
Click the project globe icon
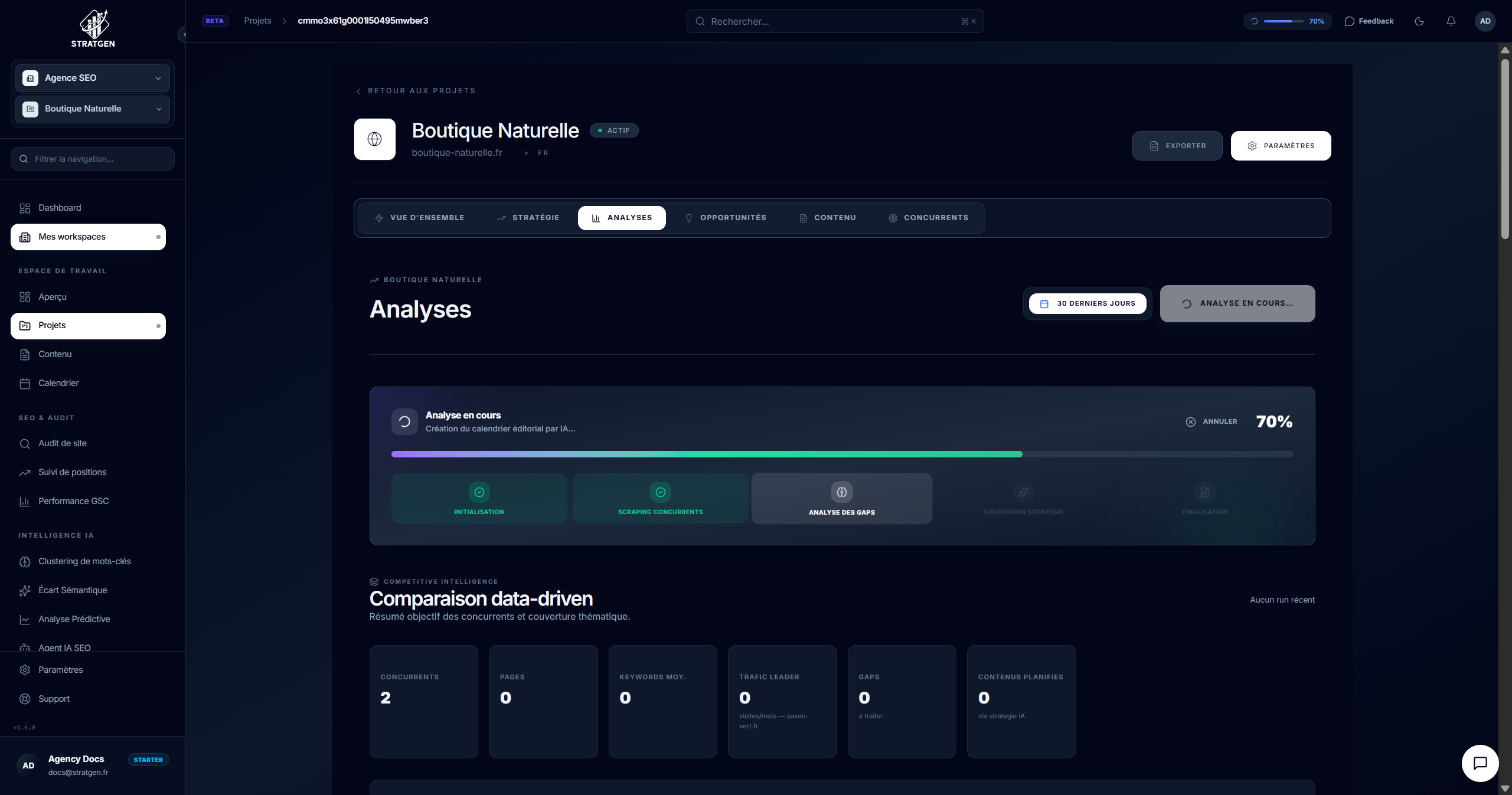[x=374, y=139]
